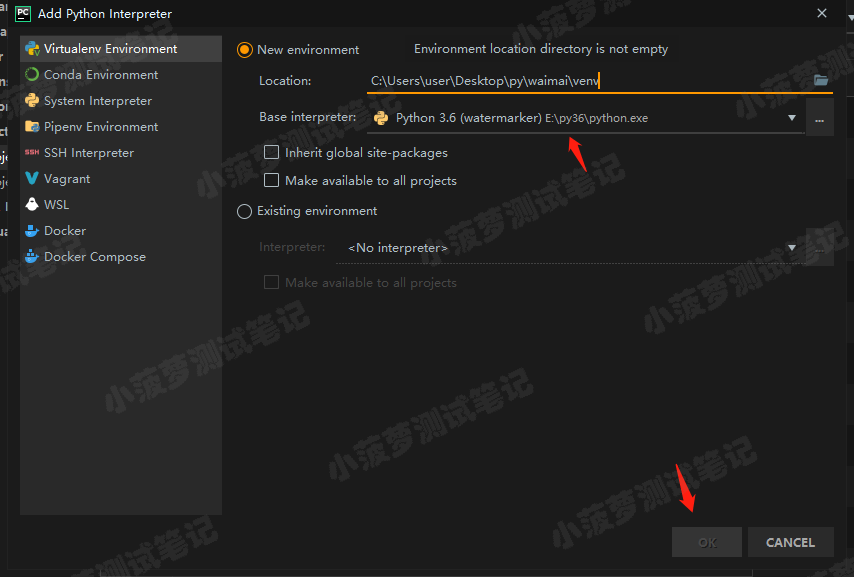Screen dimensions: 854x577
Task: Check disabled Make available to all projects under Existing environment
Action: click(271, 282)
